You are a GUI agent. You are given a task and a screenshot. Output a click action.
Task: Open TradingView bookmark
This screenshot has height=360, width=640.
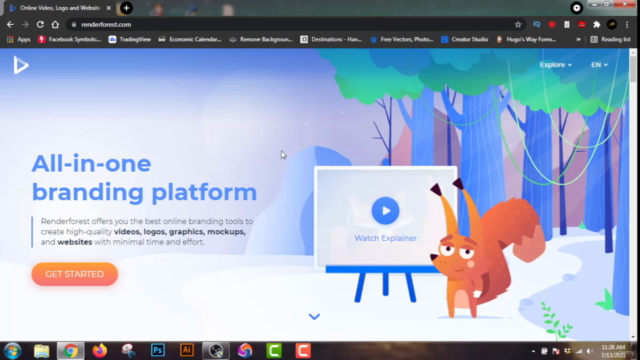130,39
